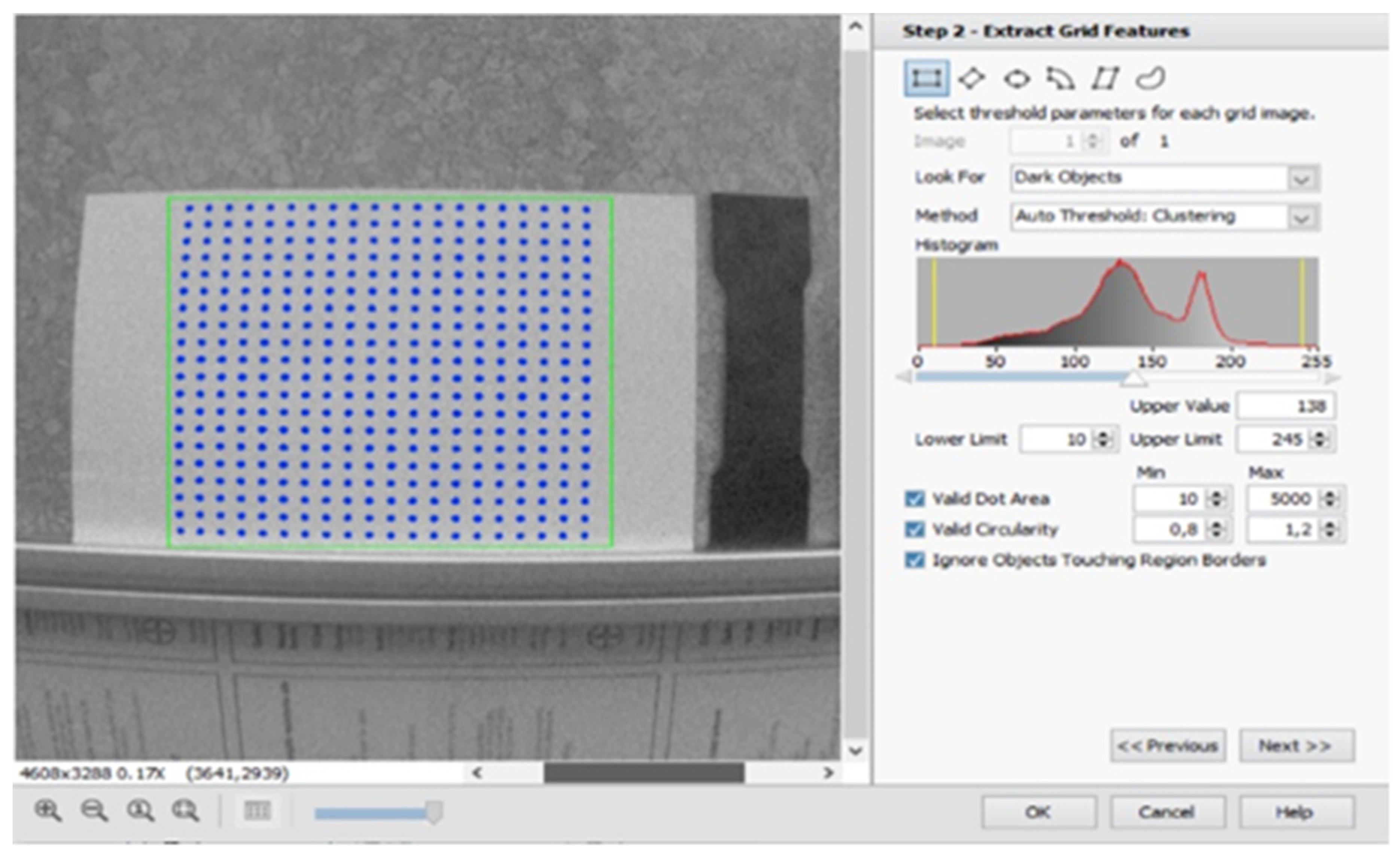1400x861 pixels.
Task: Select the rotated rectangle ROI tool
Action: pyautogui.click(x=971, y=78)
